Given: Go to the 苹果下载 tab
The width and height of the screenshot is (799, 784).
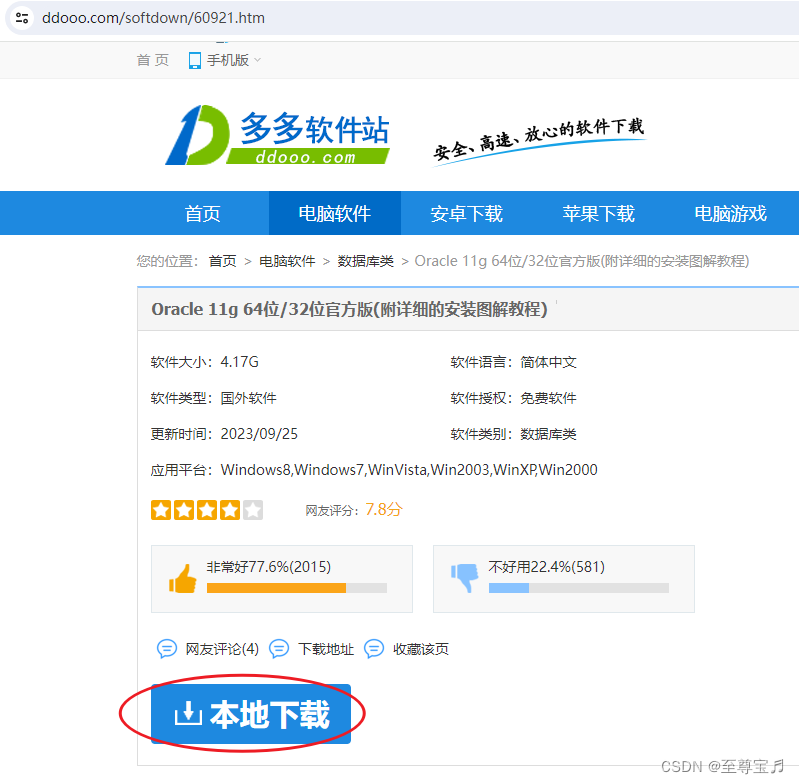Looking at the screenshot, I should coord(598,213).
